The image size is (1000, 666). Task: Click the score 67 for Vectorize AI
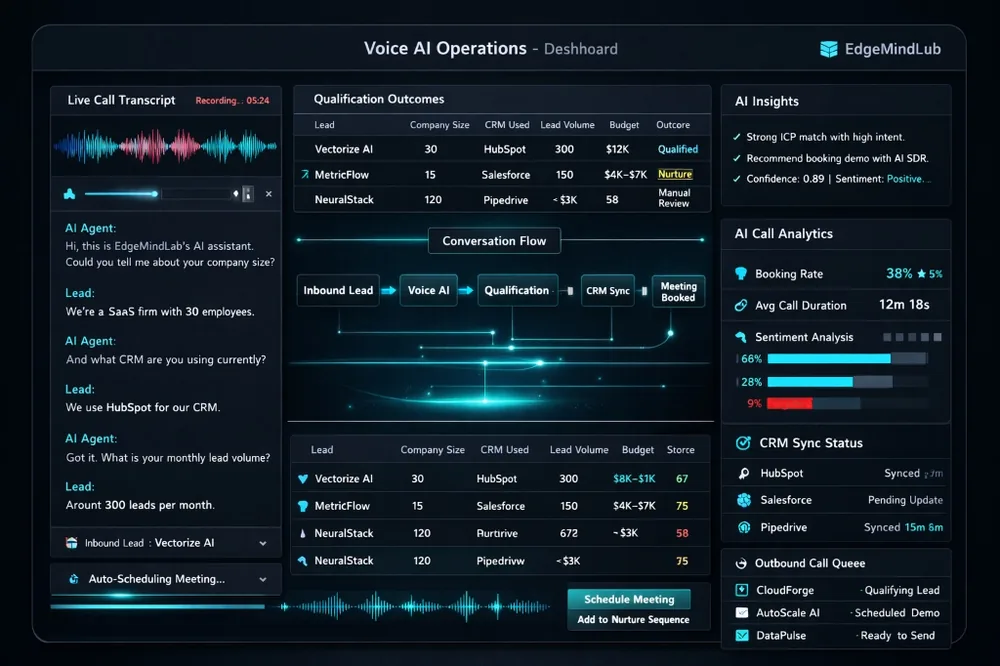[682, 478]
